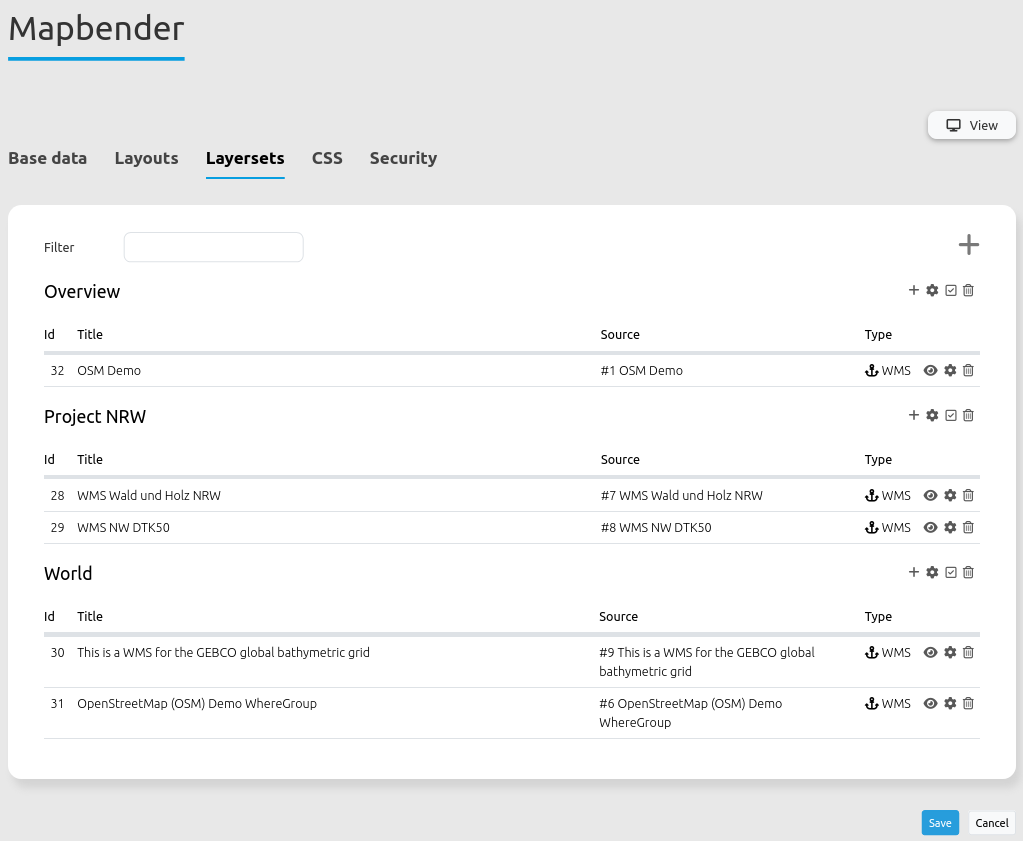Delete the World layerset
The width and height of the screenshot is (1023, 841).
968,572
